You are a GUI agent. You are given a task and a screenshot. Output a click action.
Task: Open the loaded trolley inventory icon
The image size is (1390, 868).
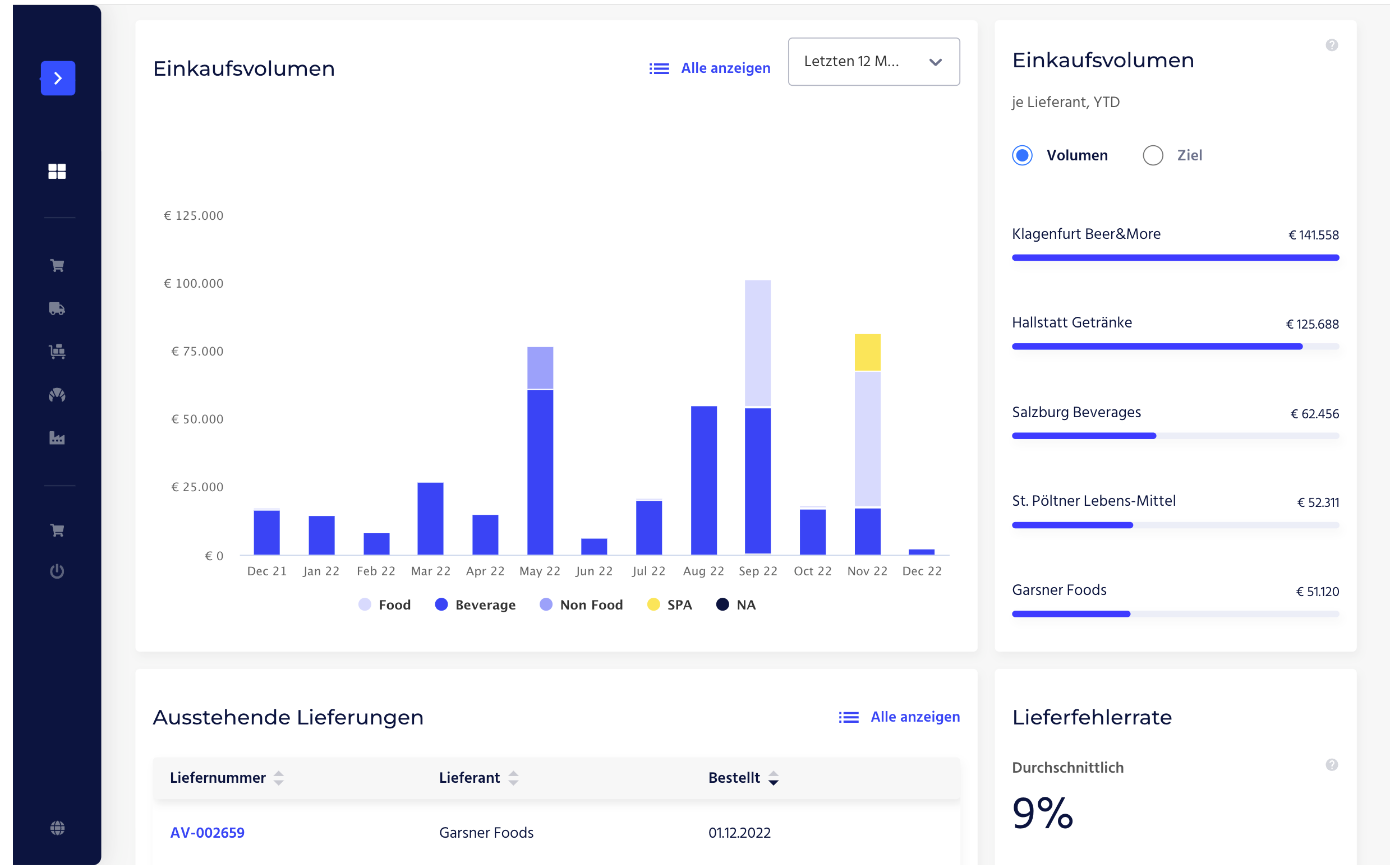pyautogui.click(x=57, y=352)
